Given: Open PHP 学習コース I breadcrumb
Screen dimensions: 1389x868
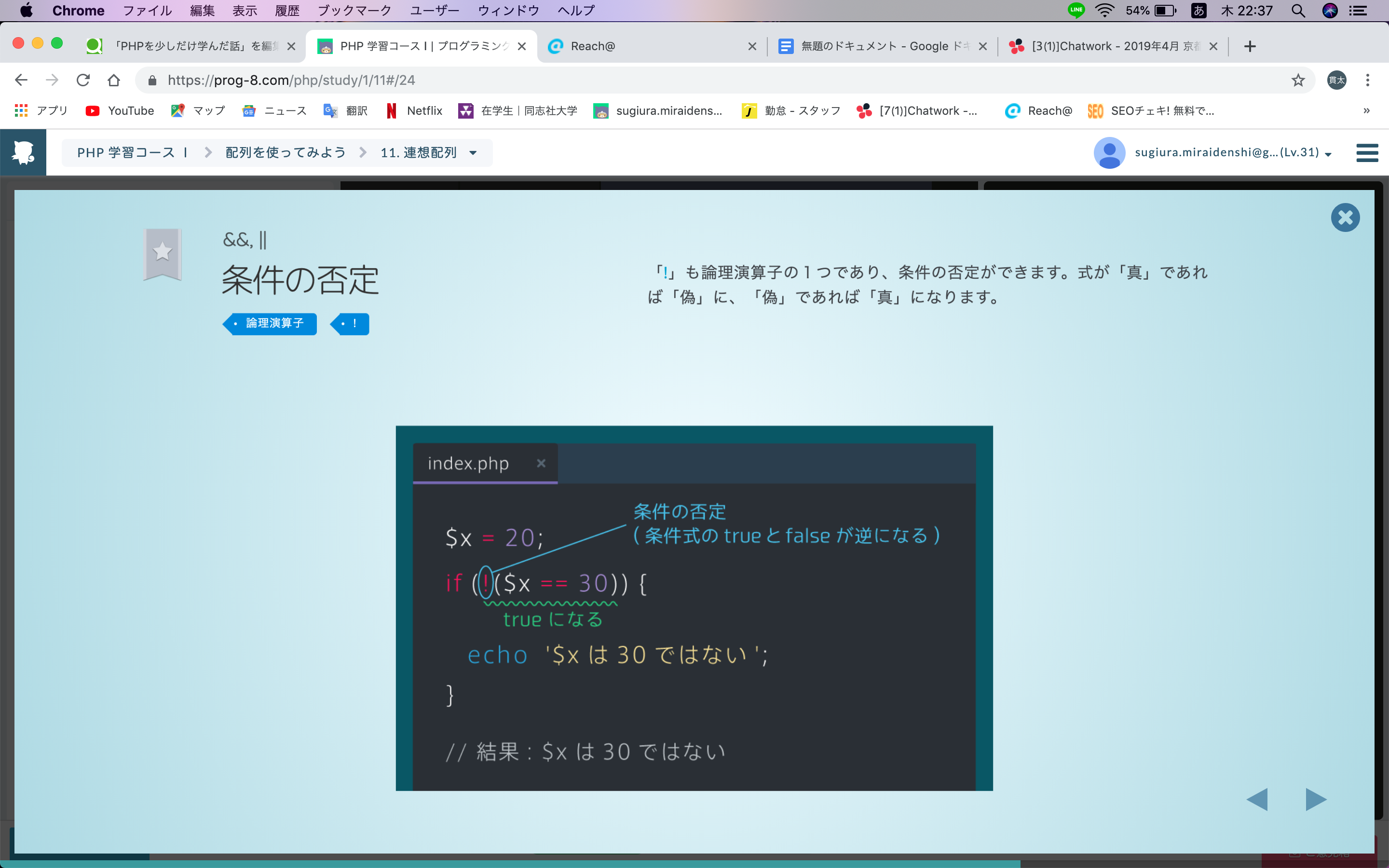Looking at the screenshot, I should click(133, 153).
